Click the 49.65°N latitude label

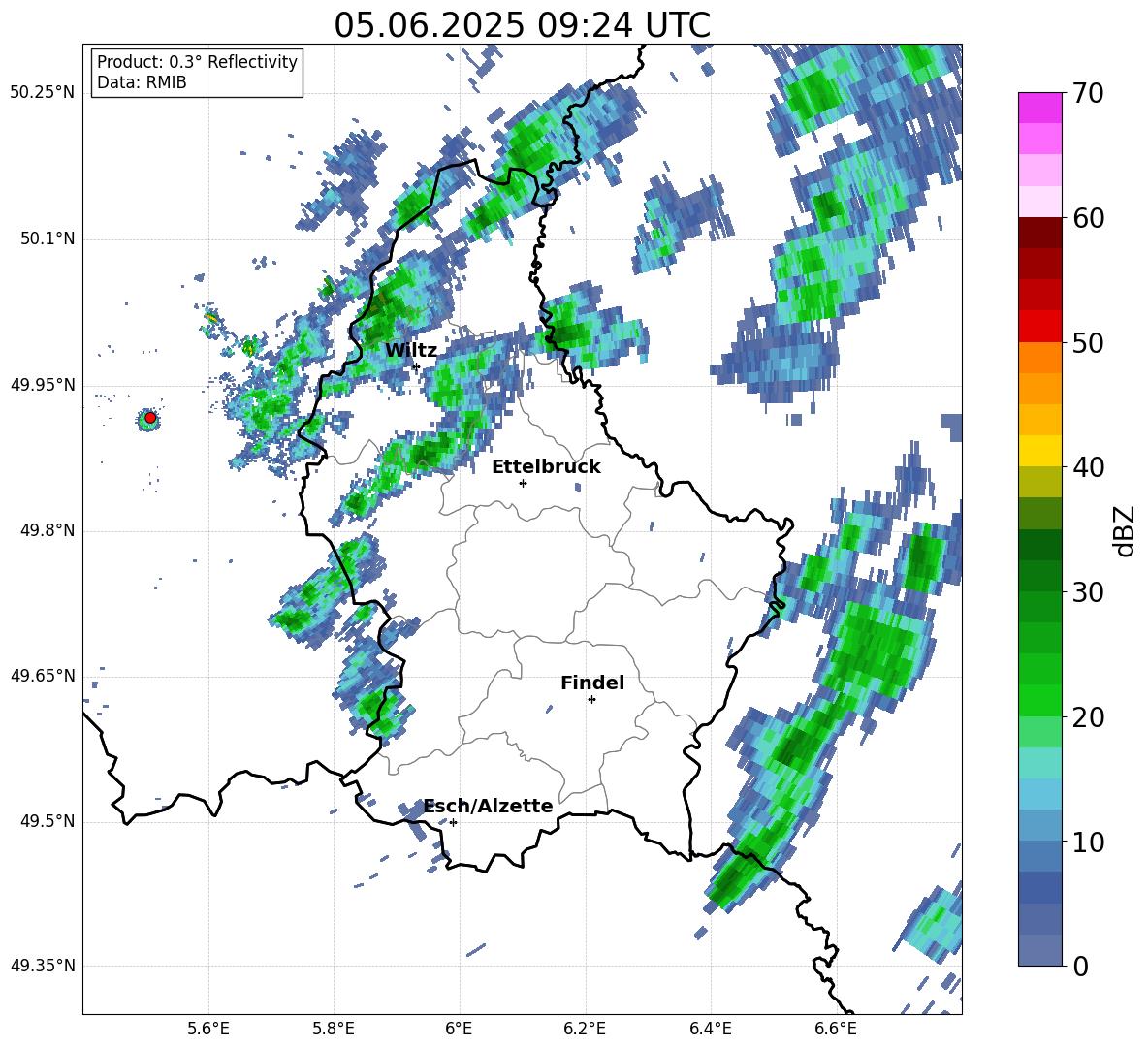(x=43, y=676)
